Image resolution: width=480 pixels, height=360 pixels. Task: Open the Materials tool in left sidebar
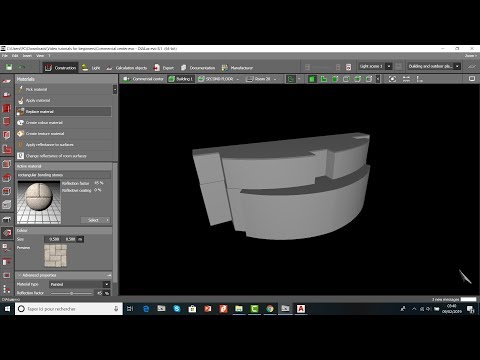[7, 233]
